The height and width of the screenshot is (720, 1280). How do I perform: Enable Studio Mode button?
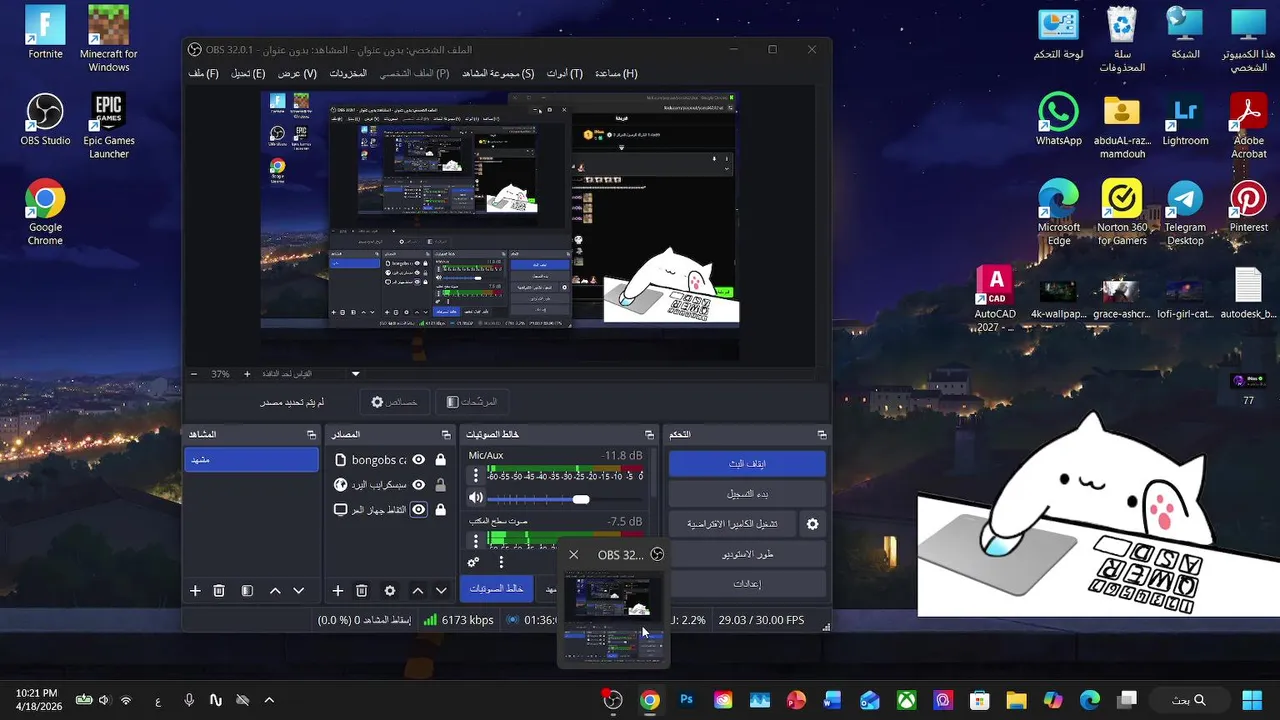tap(747, 554)
